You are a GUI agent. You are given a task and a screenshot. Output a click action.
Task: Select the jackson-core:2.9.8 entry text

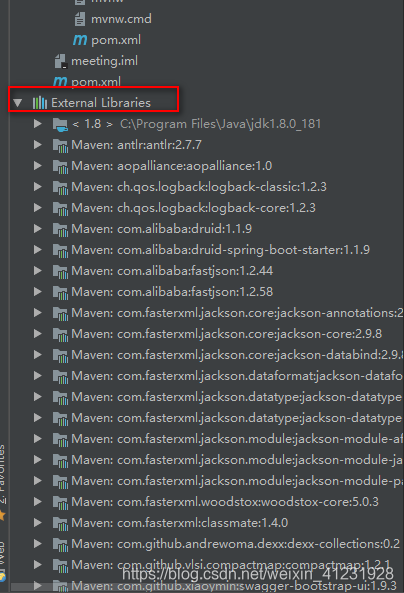(227, 334)
